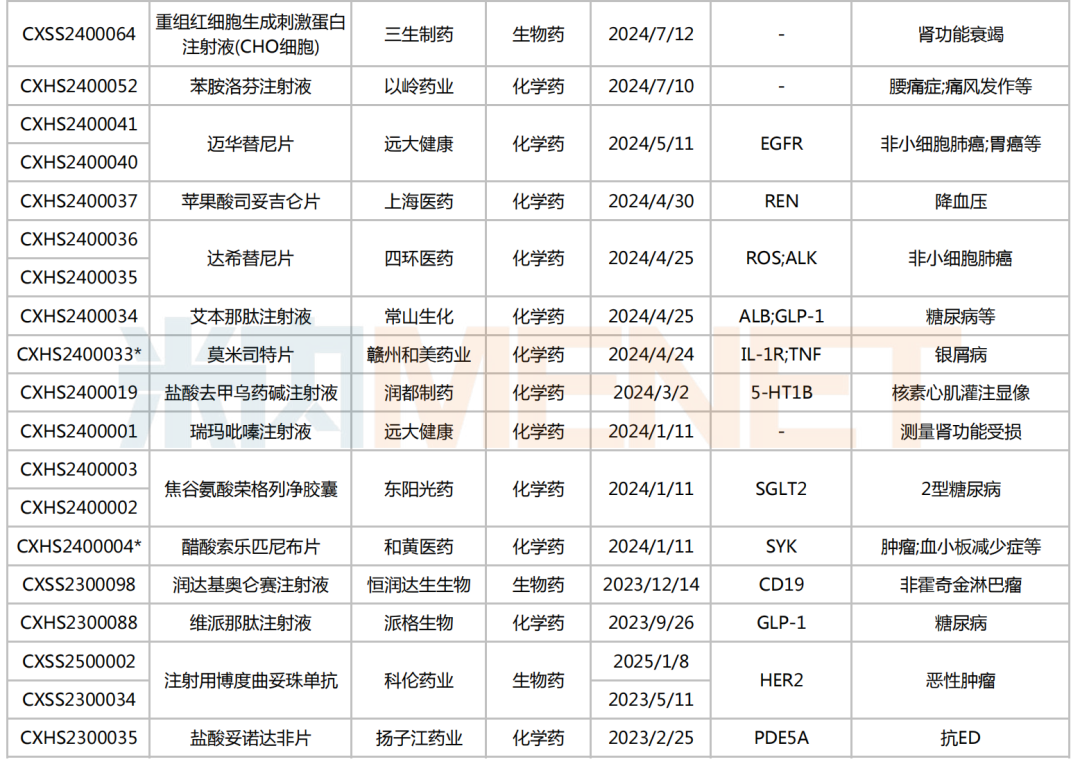Click indication 核素心肌灌注显像
Image resolution: width=1080 pixels, height=764 pixels.
coord(960,393)
